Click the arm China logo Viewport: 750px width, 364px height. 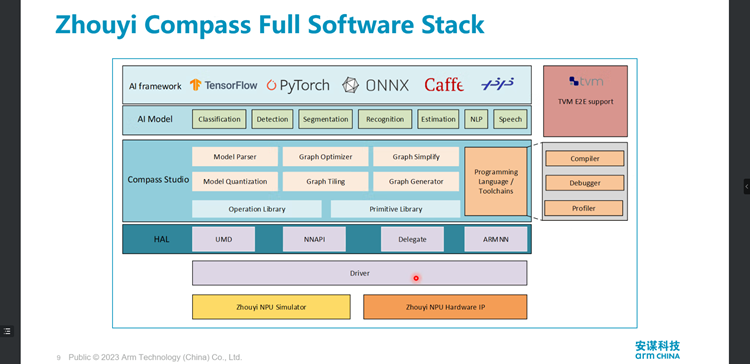(657, 350)
